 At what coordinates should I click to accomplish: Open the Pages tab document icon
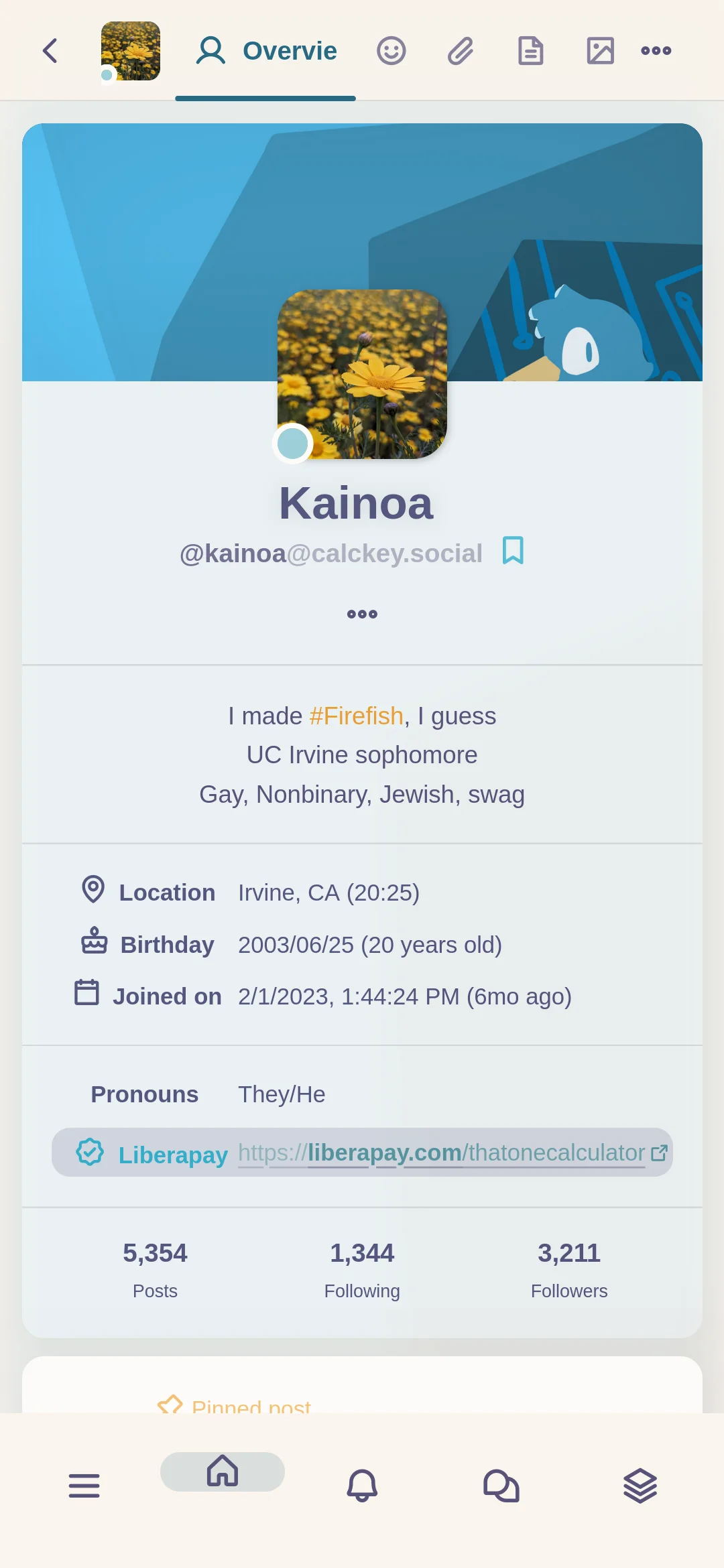[x=530, y=50]
